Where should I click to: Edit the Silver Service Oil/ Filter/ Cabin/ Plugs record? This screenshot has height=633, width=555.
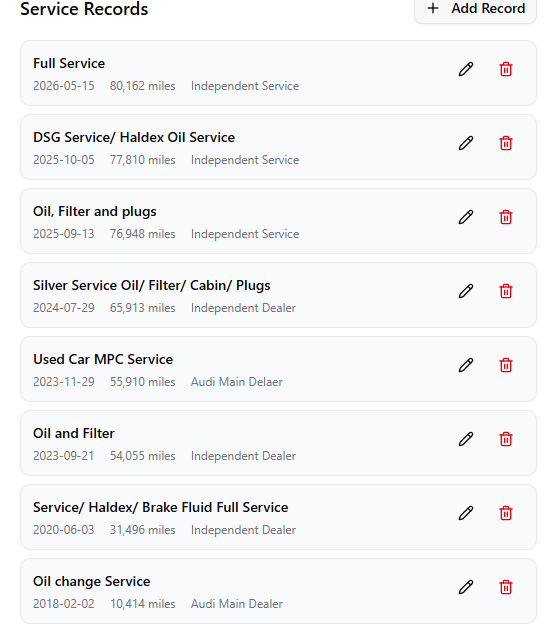(x=466, y=291)
